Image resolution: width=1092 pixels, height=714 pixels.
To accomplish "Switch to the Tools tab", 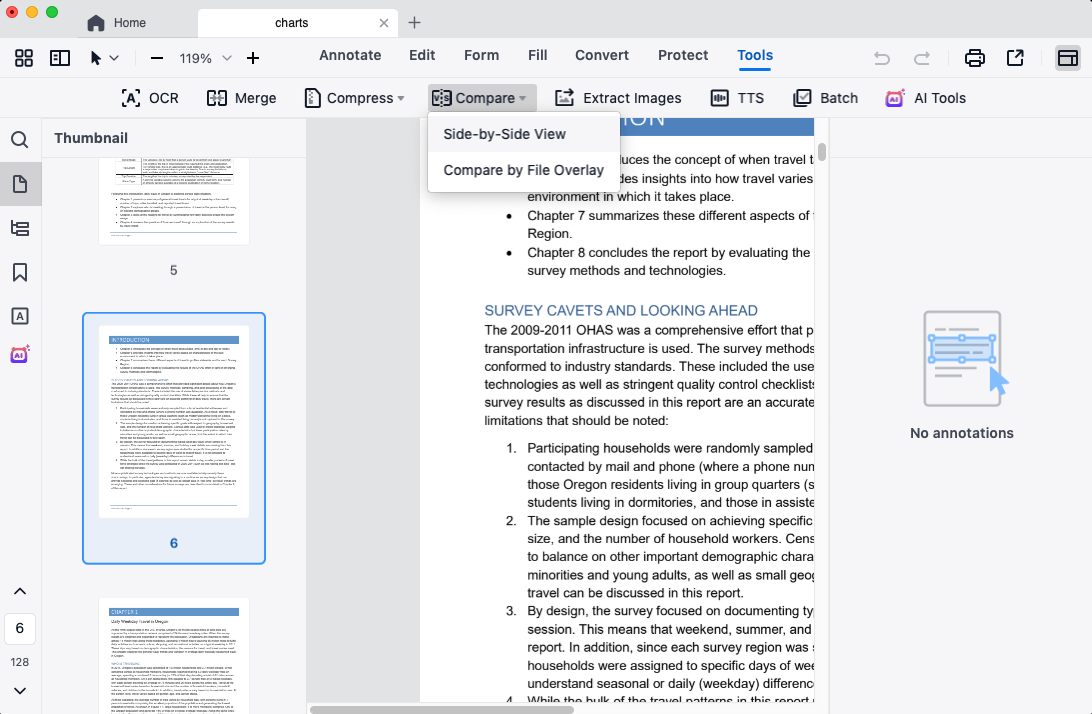I will tap(755, 55).
